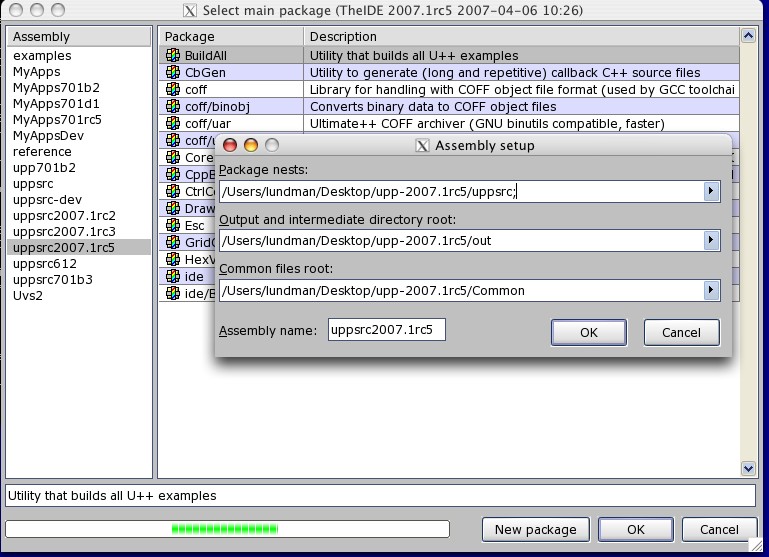
Task: Expand the Output directory root dropdown
Action: tap(711, 240)
